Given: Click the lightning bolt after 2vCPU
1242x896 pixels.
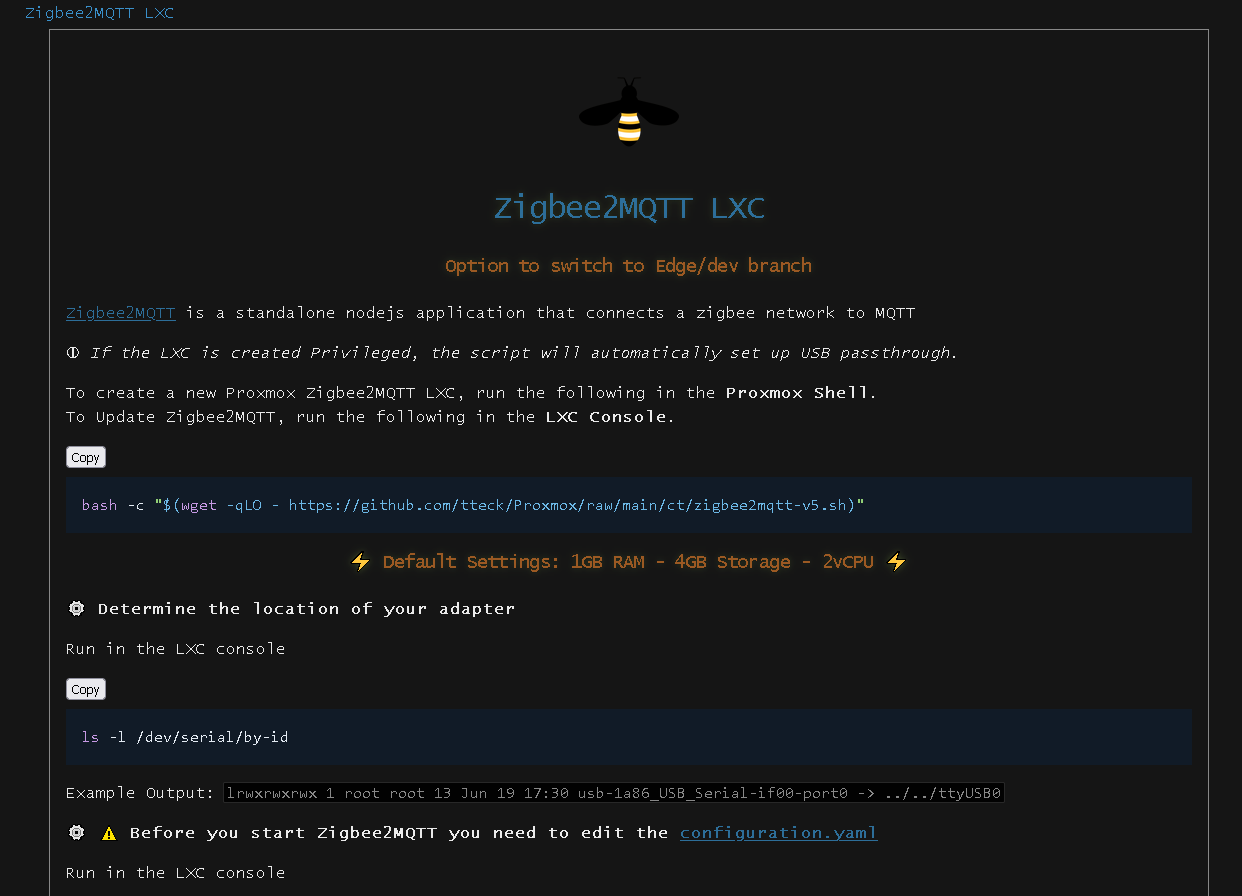Looking at the screenshot, I should 896,562.
